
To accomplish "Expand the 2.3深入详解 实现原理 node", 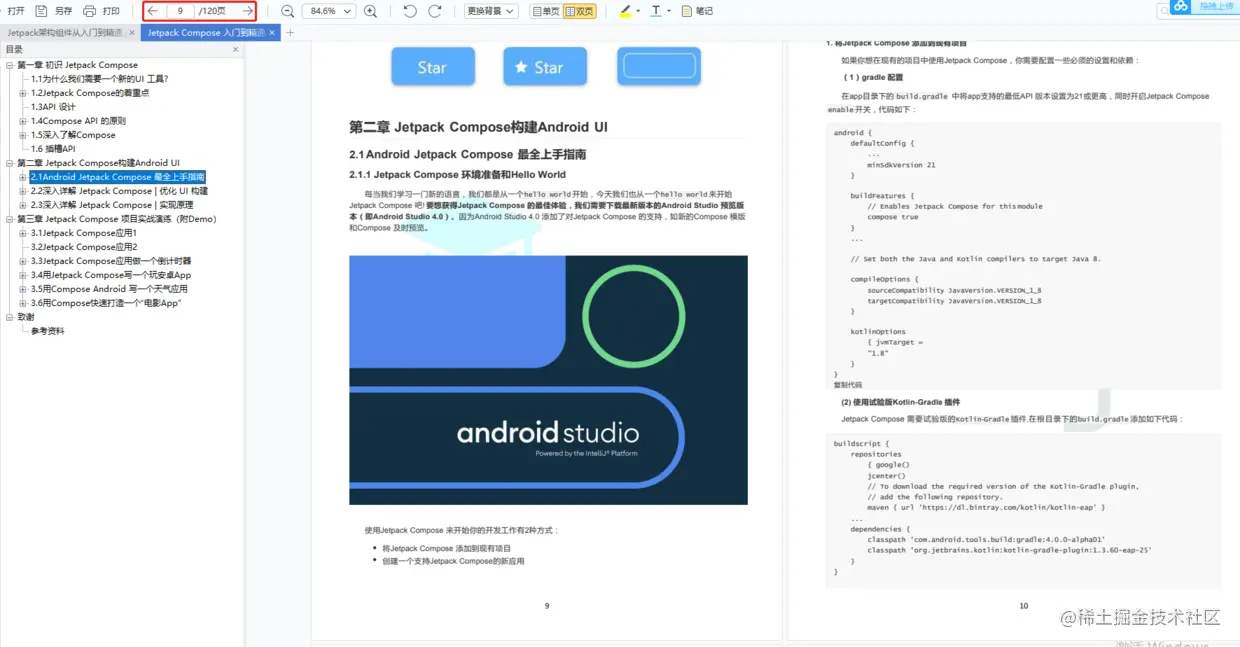I will coord(23,205).
